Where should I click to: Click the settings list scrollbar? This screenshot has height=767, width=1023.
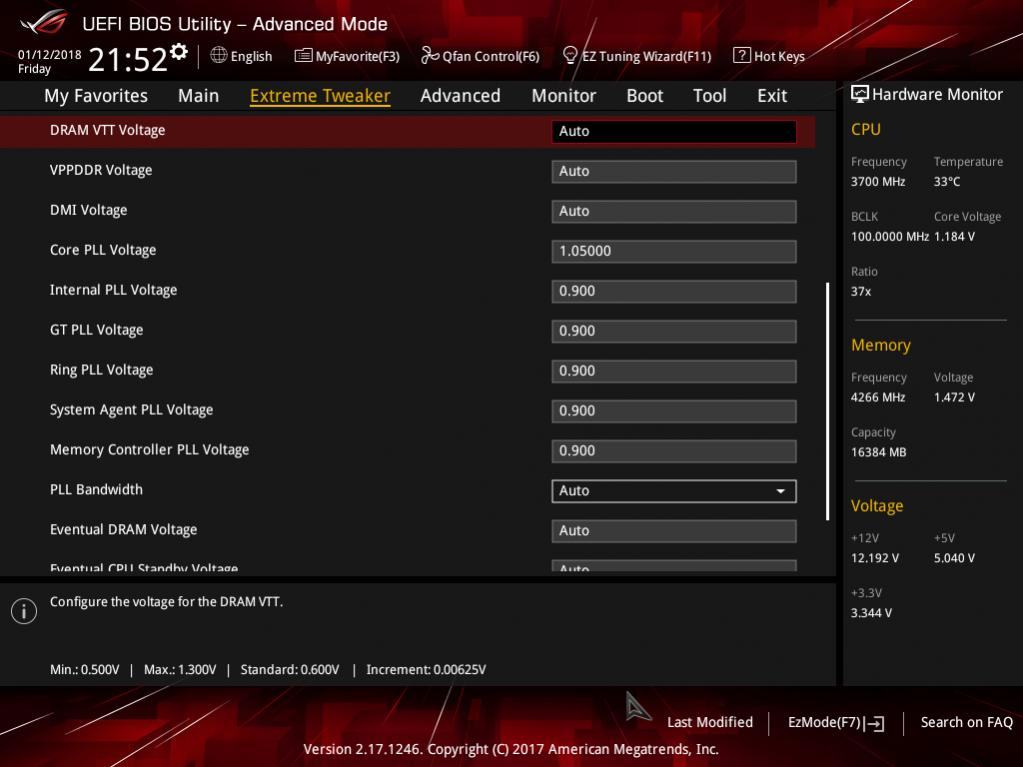pos(827,401)
